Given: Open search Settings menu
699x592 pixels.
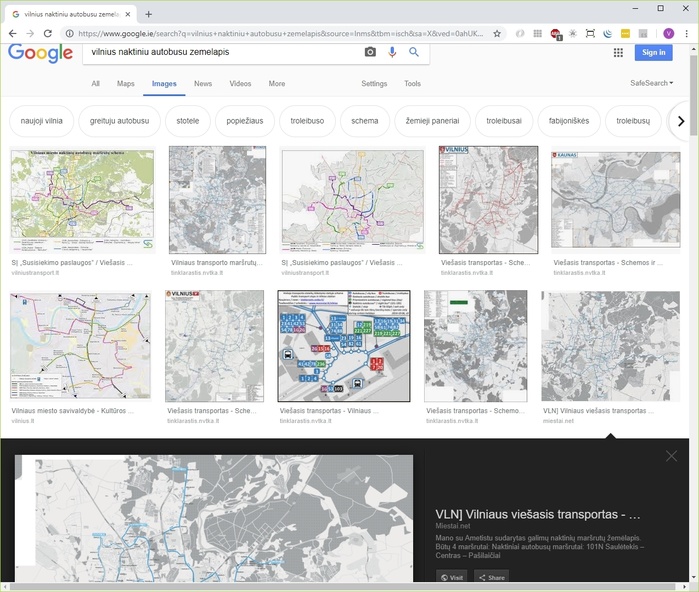Looking at the screenshot, I should tap(374, 83).
